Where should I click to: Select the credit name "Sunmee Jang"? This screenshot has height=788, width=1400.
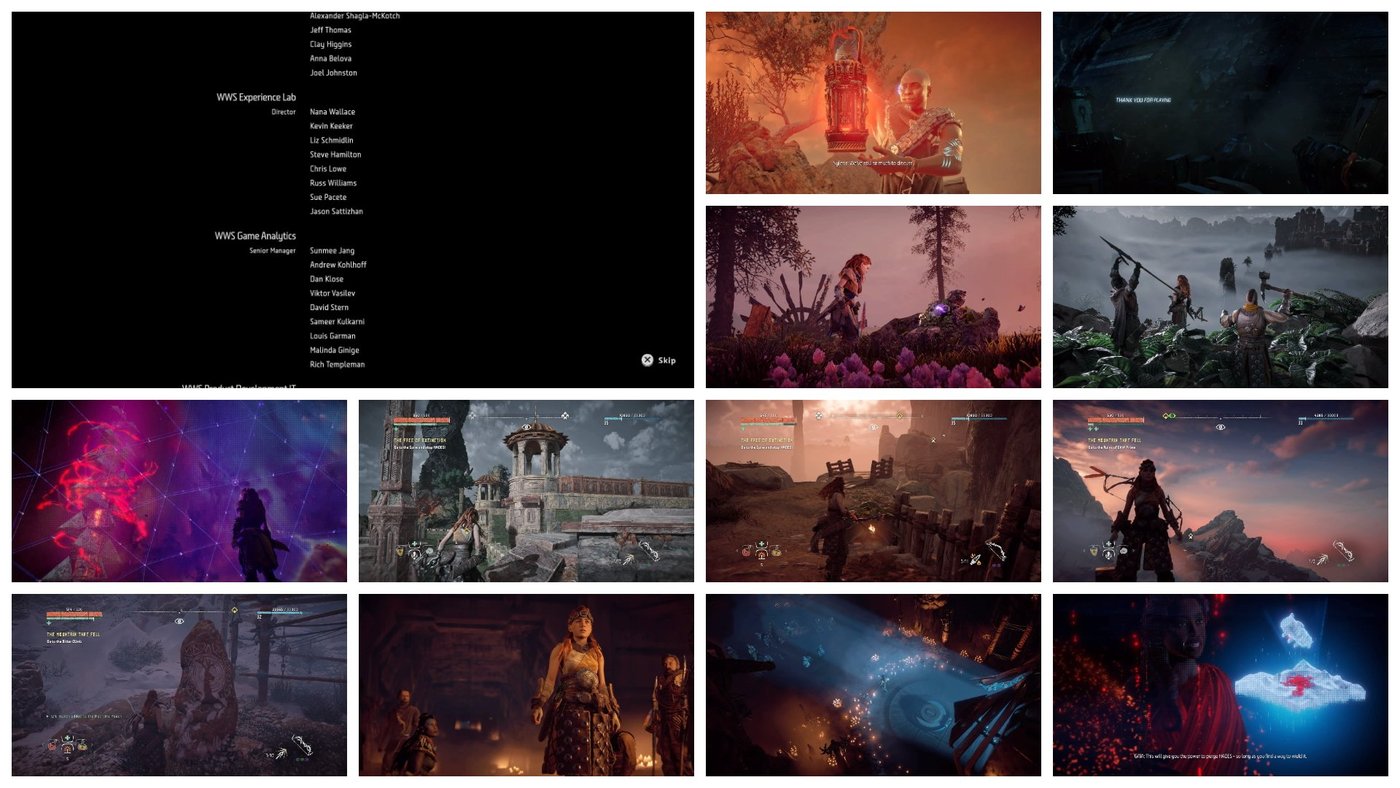(x=333, y=251)
